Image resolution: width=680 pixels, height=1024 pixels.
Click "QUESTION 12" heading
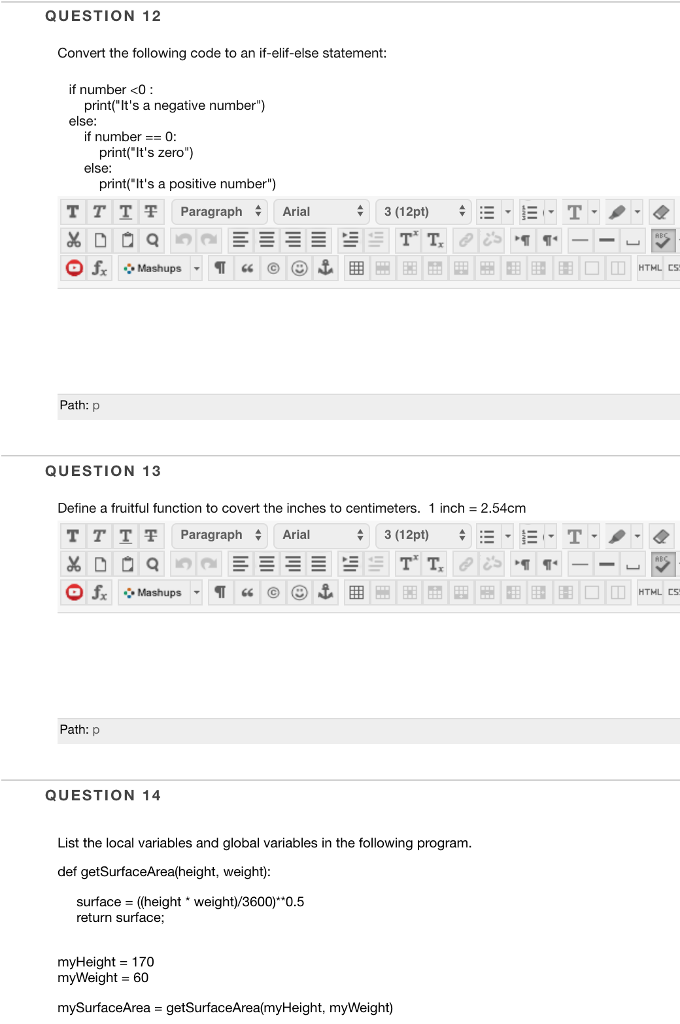coord(103,16)
